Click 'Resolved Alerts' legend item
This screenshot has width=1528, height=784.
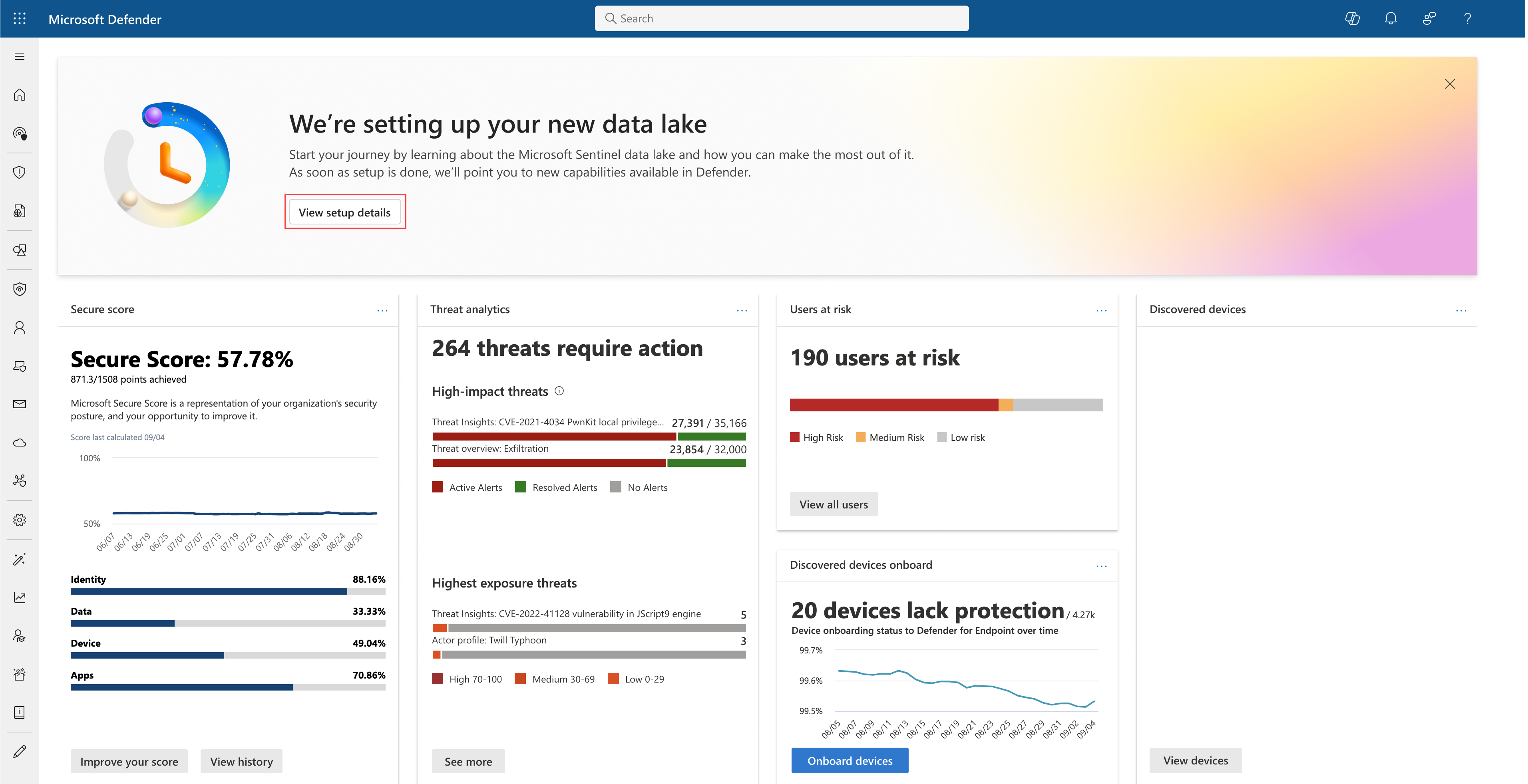[556, 487]
